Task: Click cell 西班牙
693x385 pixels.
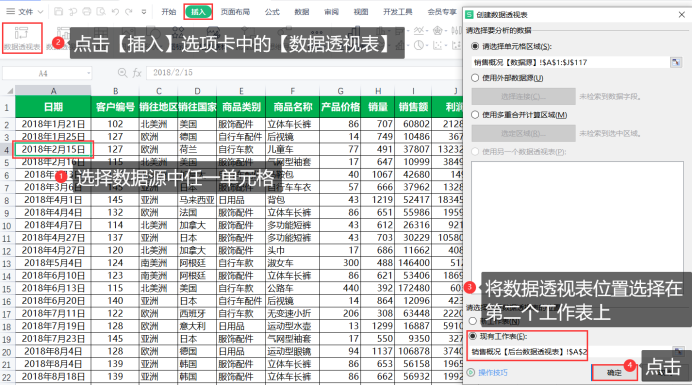Action: pyautogui.click(x=197, y=313)
